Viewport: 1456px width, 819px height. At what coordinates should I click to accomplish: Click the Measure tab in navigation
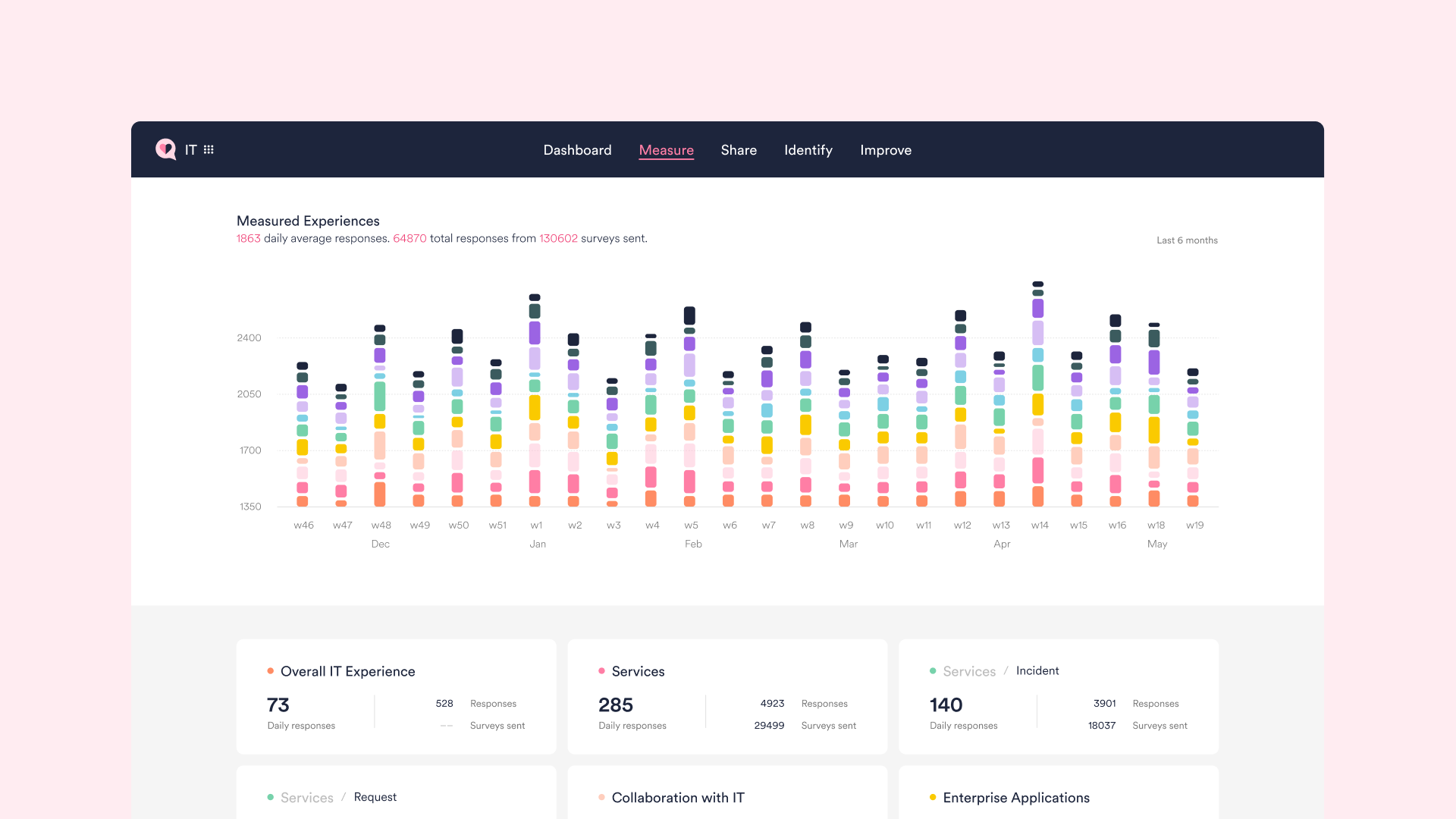pos(666,149)
